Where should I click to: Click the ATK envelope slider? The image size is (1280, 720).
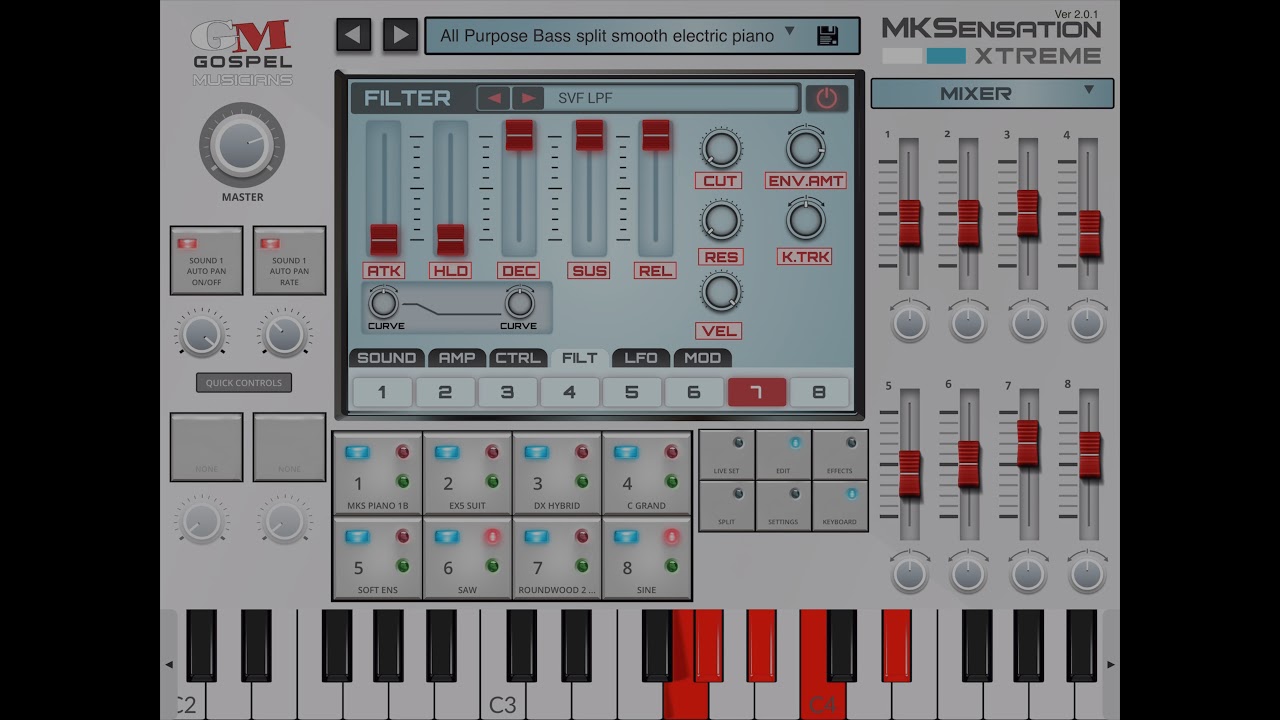coord(384,239)
